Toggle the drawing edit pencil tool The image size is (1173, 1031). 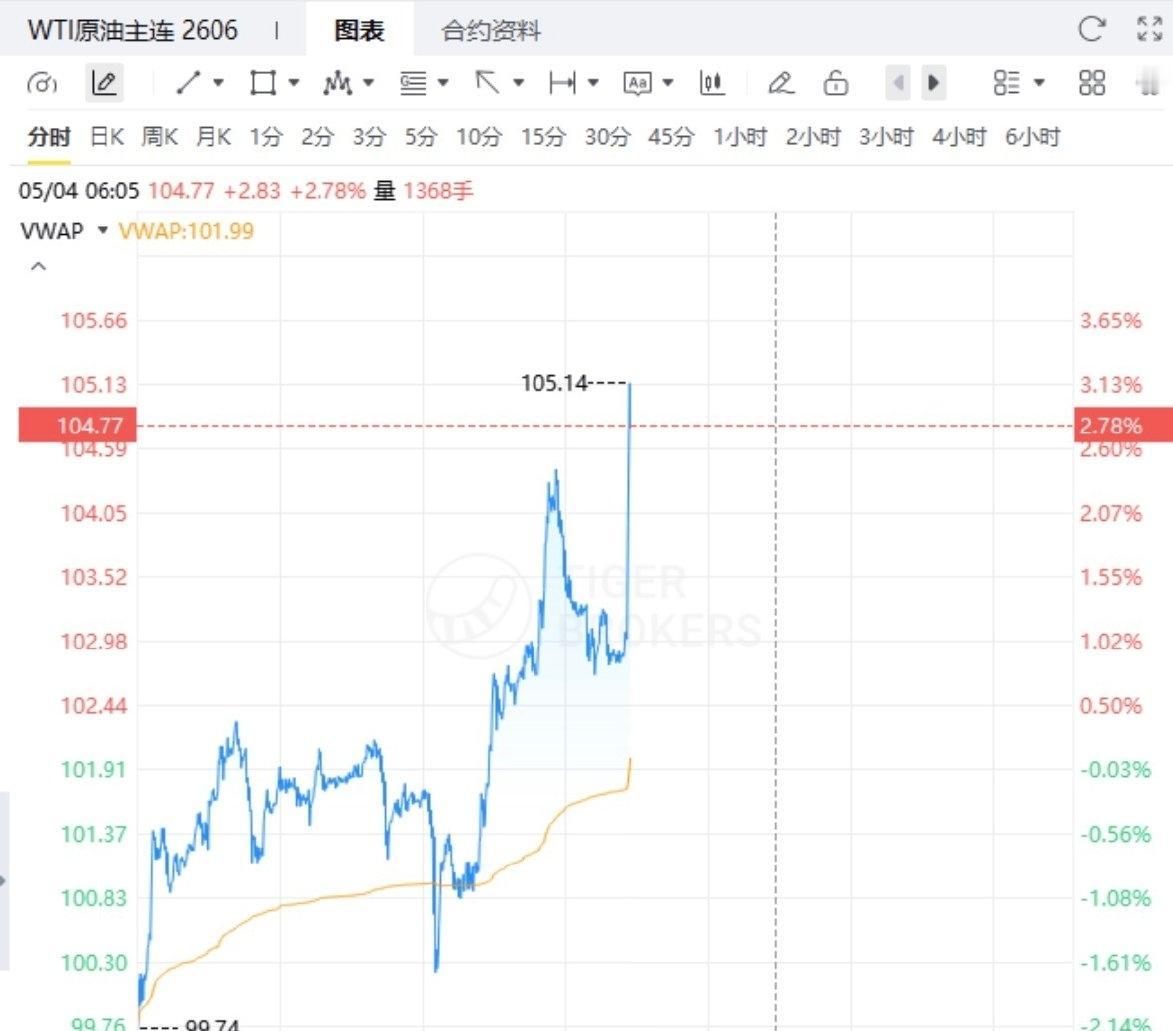pyautogui.click(x=104, y=83)
